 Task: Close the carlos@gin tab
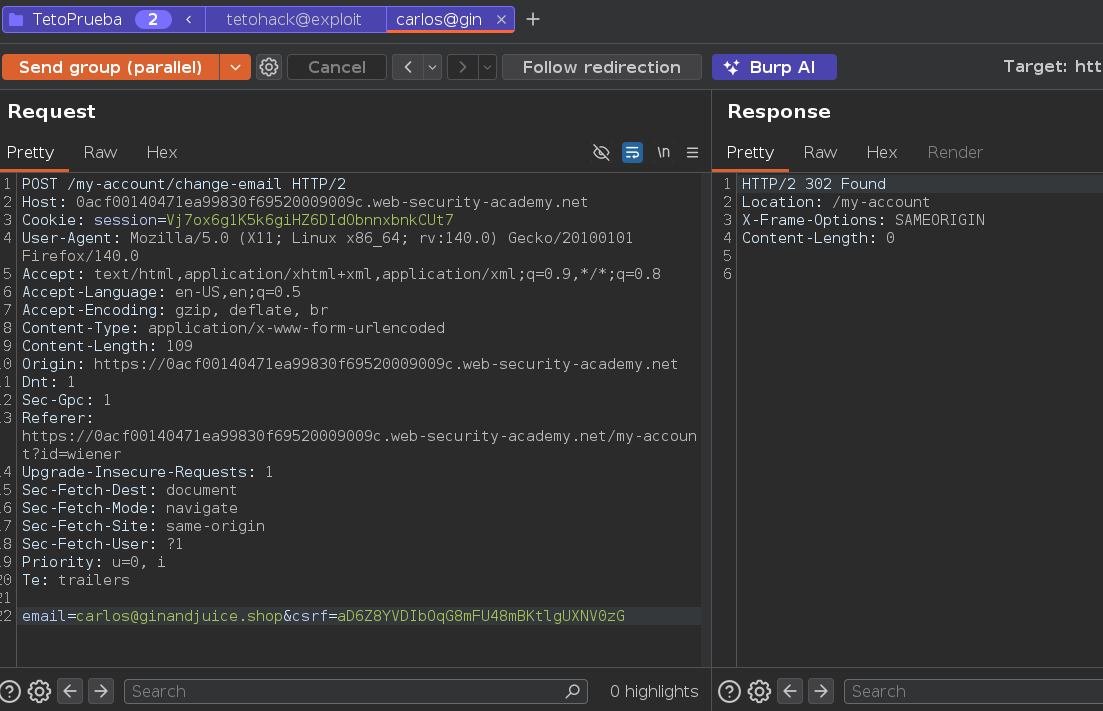(502, 20)
